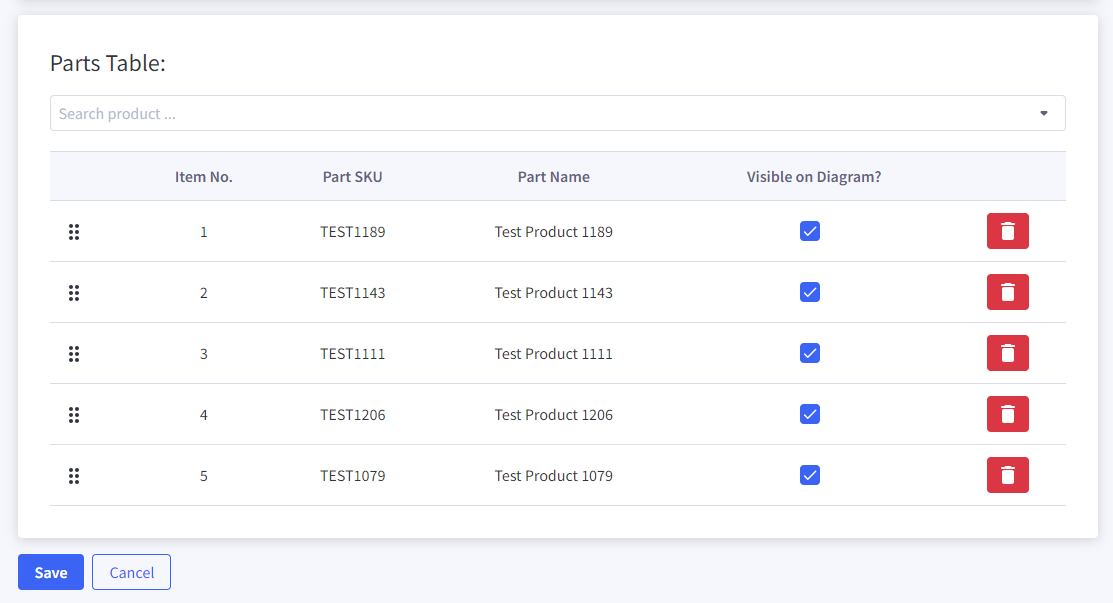Click inside the Search product field
Screen dimensions: 1113x603
pos(400,113)
